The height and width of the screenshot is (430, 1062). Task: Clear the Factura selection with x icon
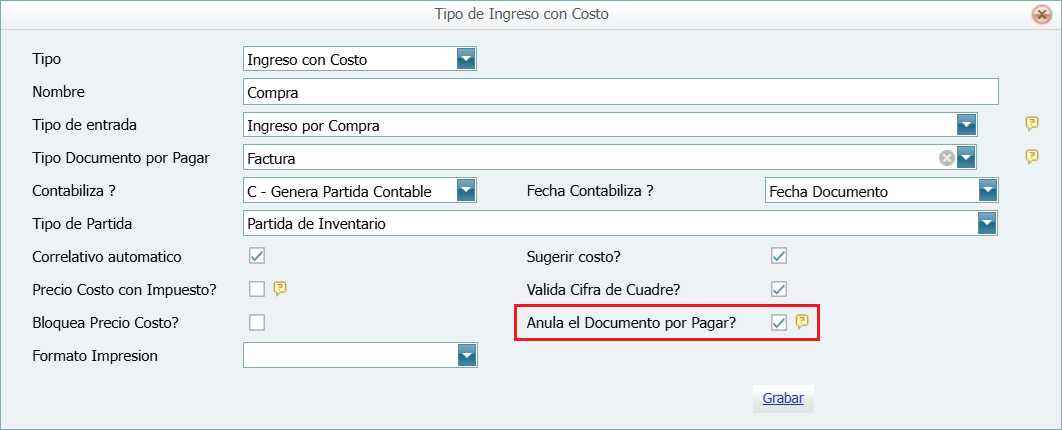pyautogui.click(x=946, y=158)
